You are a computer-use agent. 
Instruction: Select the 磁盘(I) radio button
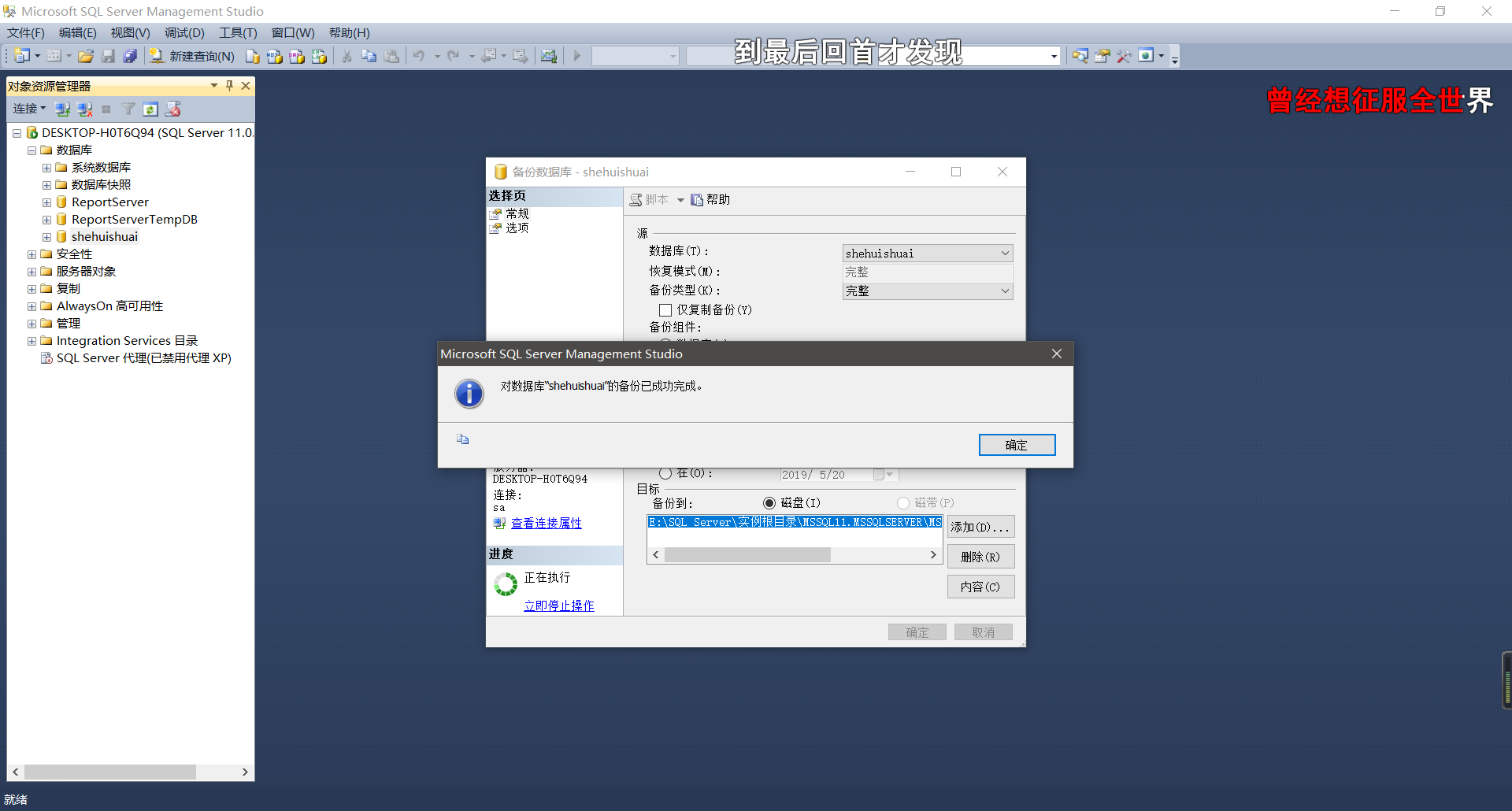(769, 502)
